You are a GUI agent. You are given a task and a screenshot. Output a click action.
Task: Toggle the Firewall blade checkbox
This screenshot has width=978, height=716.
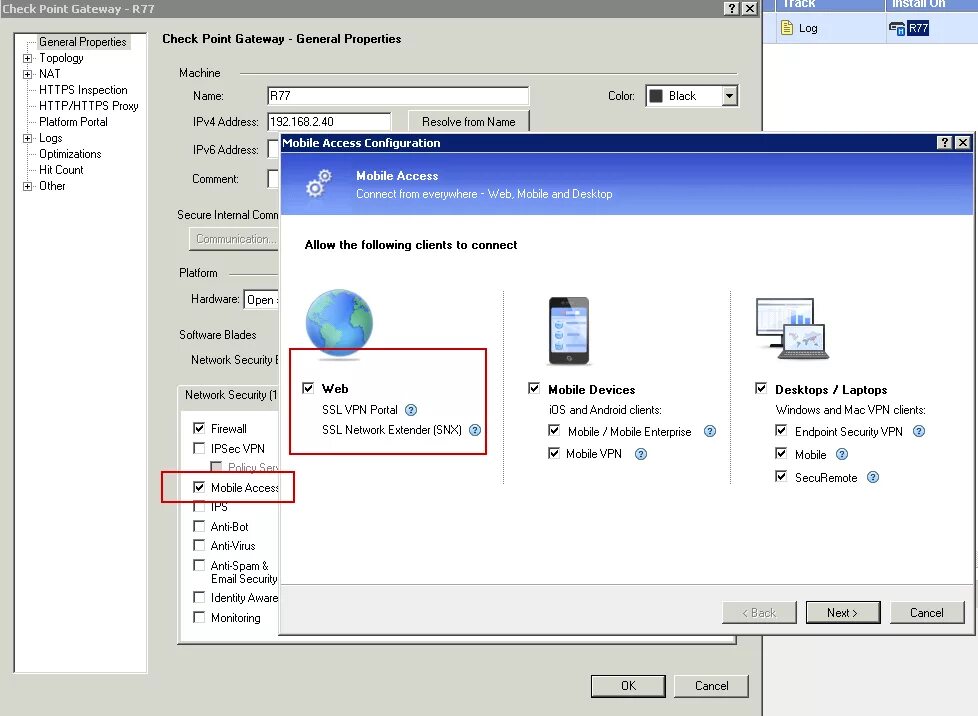[199, 428]
